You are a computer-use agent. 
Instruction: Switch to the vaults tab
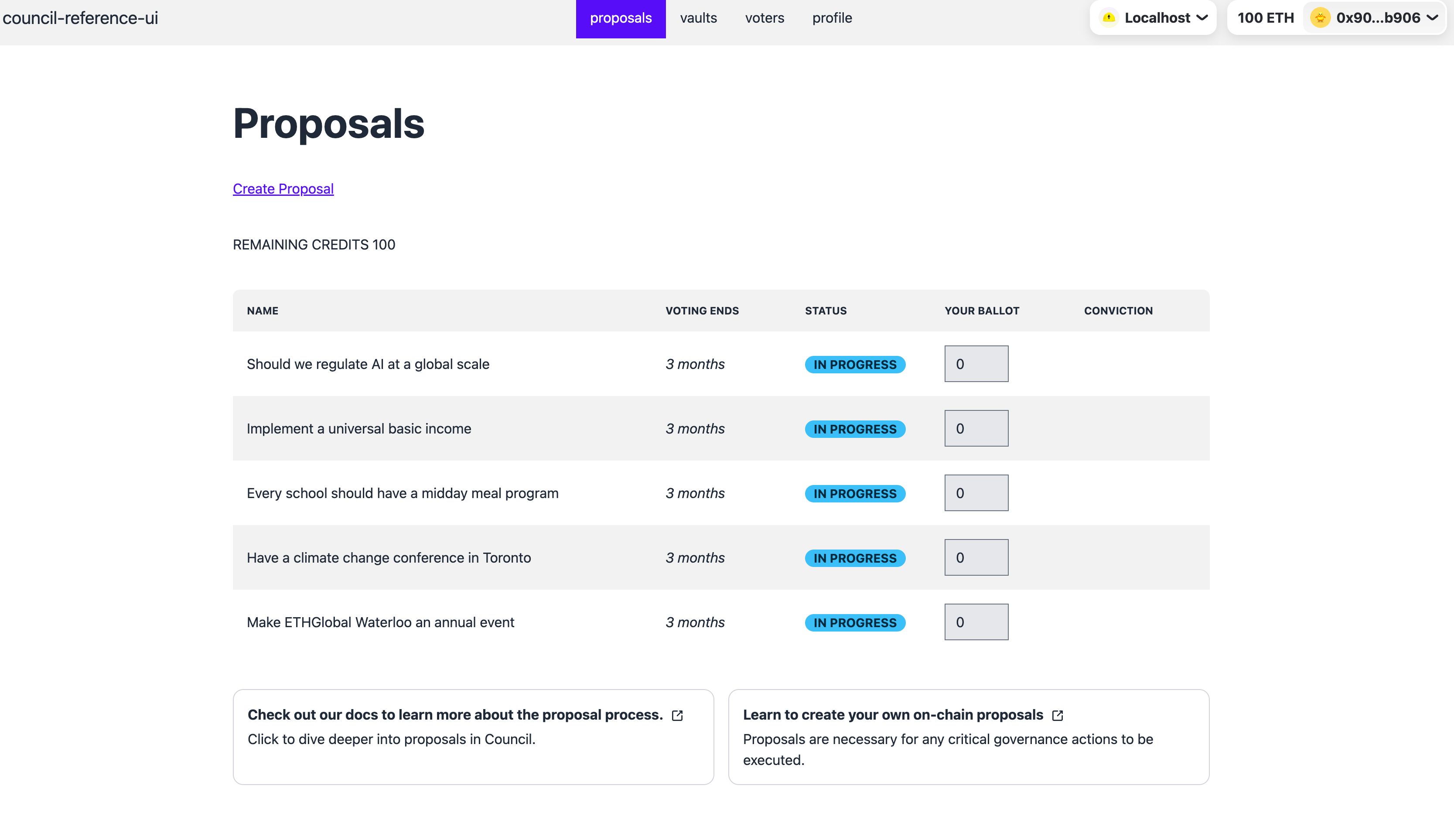698,18
